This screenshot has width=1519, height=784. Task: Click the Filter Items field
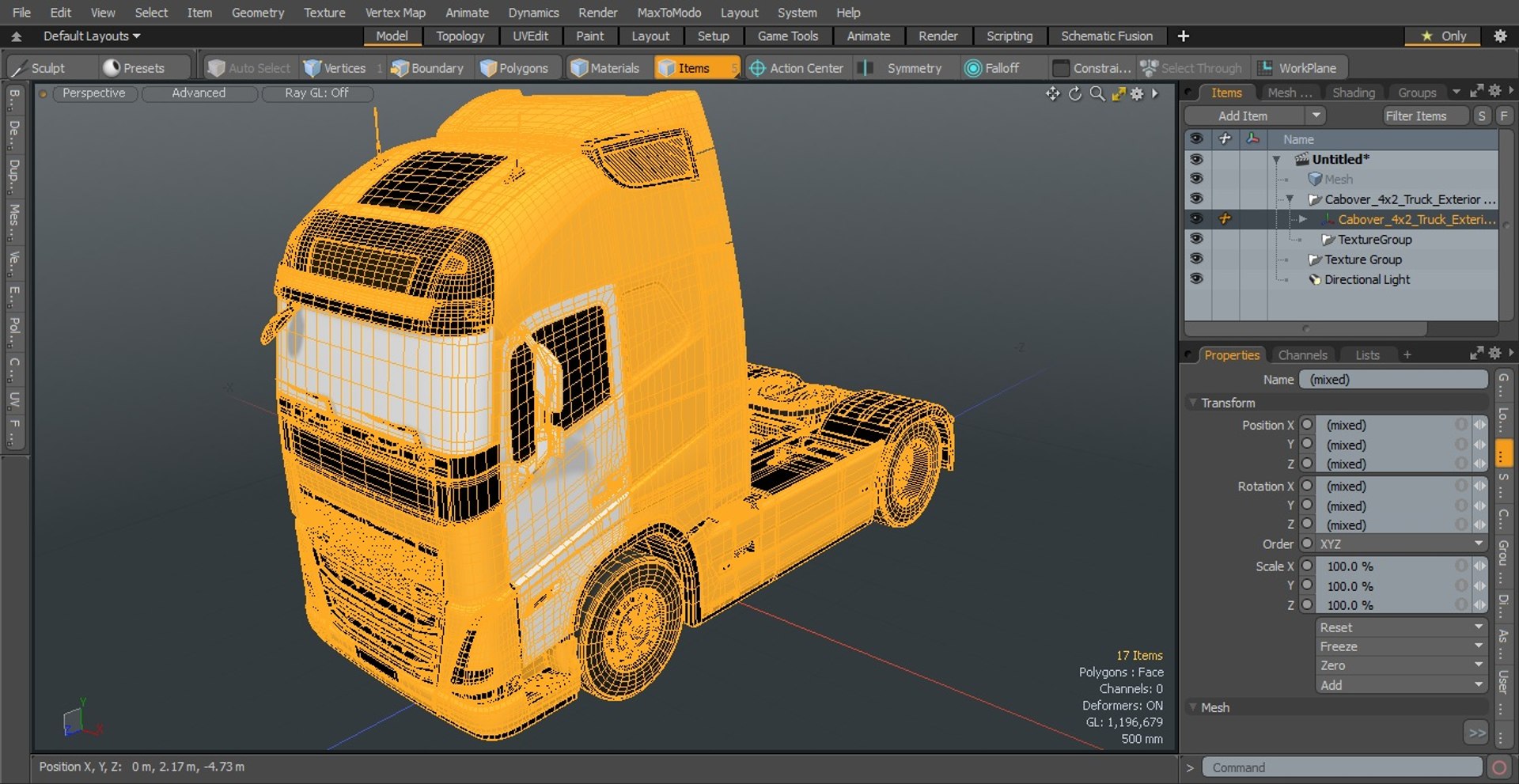coord(1426,116)
